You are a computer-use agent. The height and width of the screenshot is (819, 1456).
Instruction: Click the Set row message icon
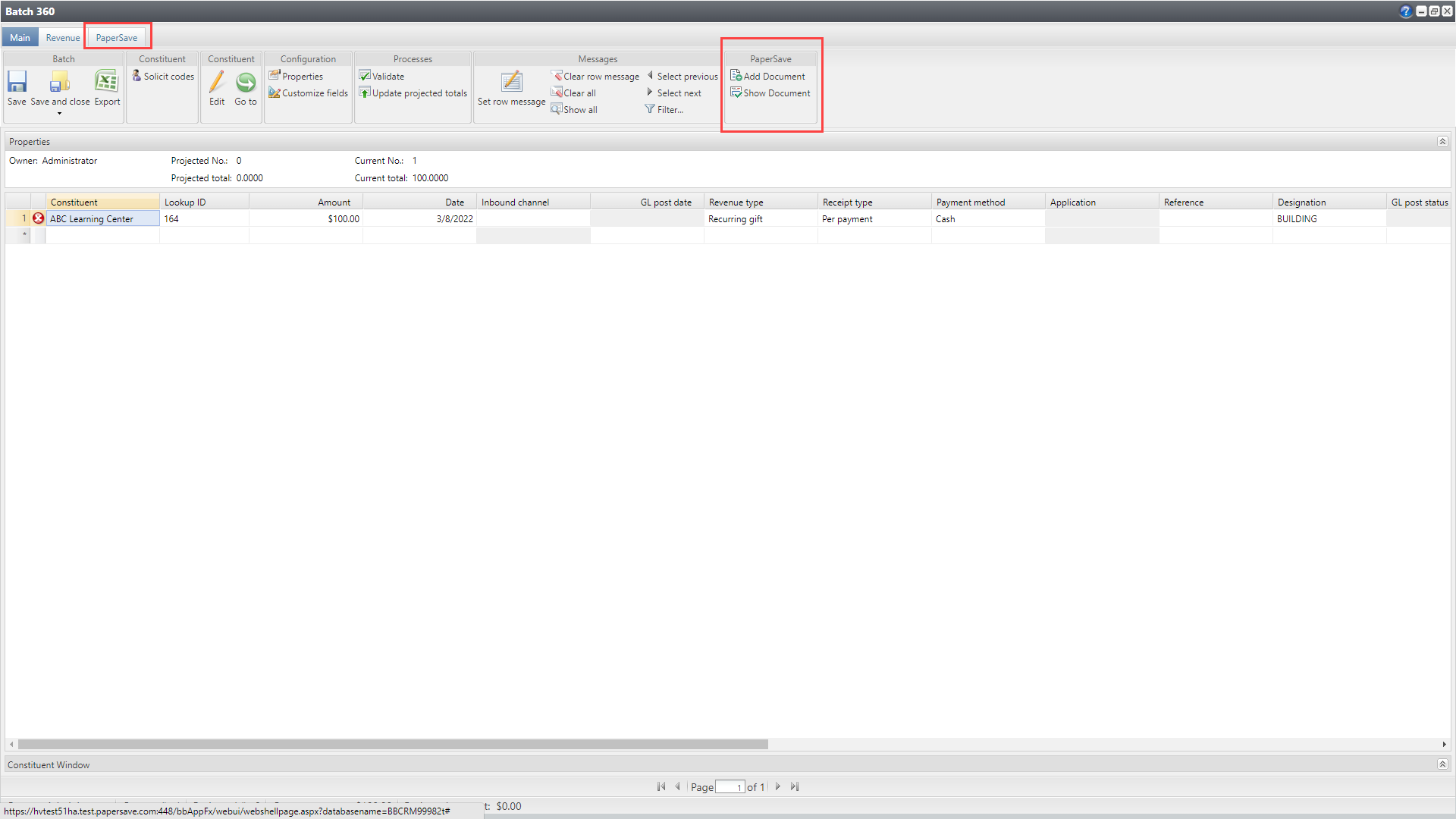[x=512, y=82]
